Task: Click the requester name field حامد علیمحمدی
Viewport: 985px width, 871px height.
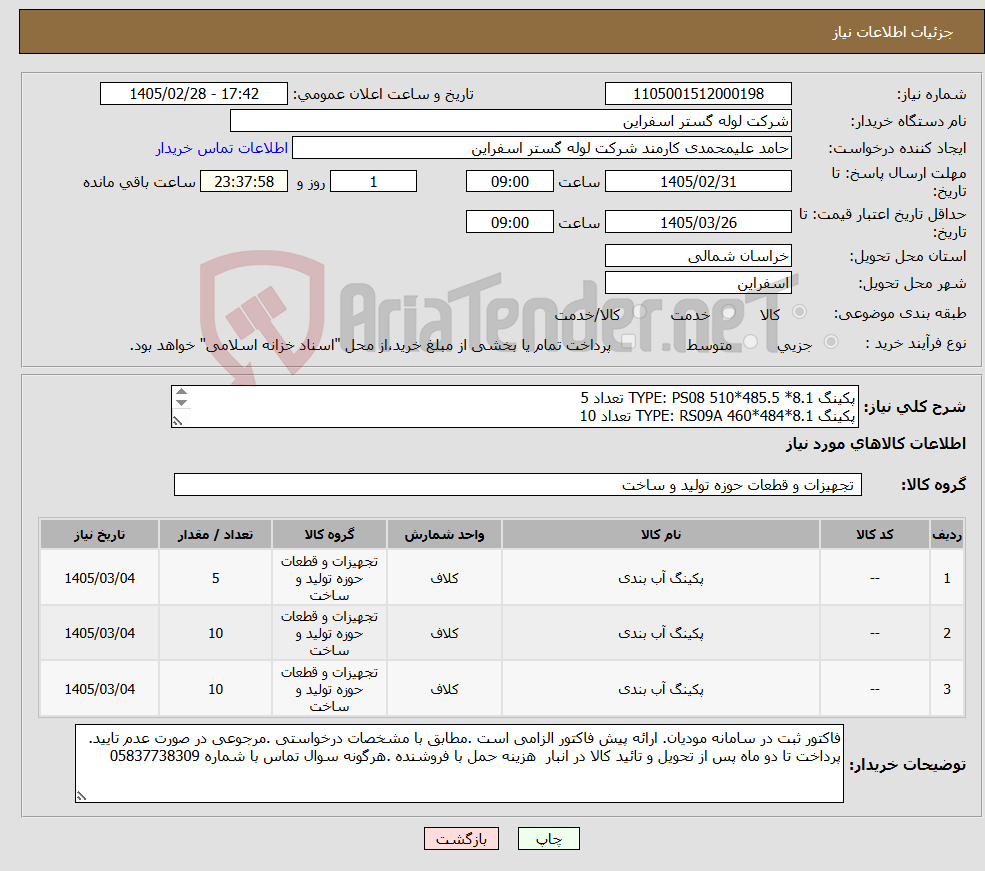Action: 541,148
